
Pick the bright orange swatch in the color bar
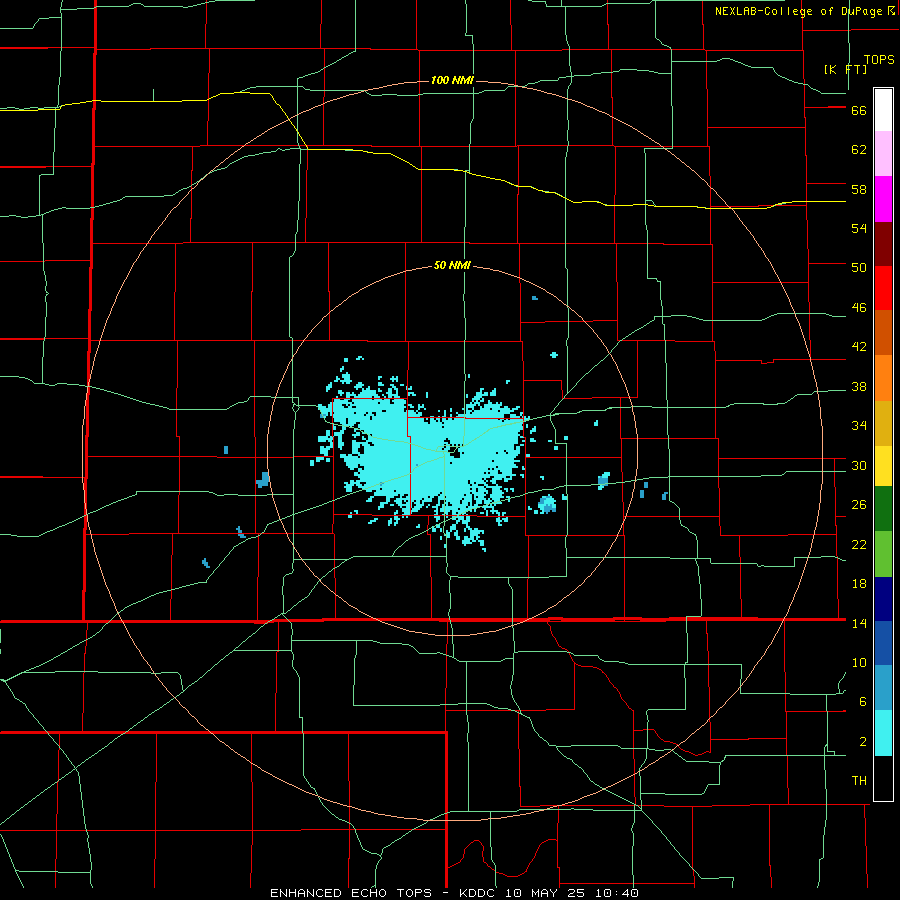coord(883,378)
